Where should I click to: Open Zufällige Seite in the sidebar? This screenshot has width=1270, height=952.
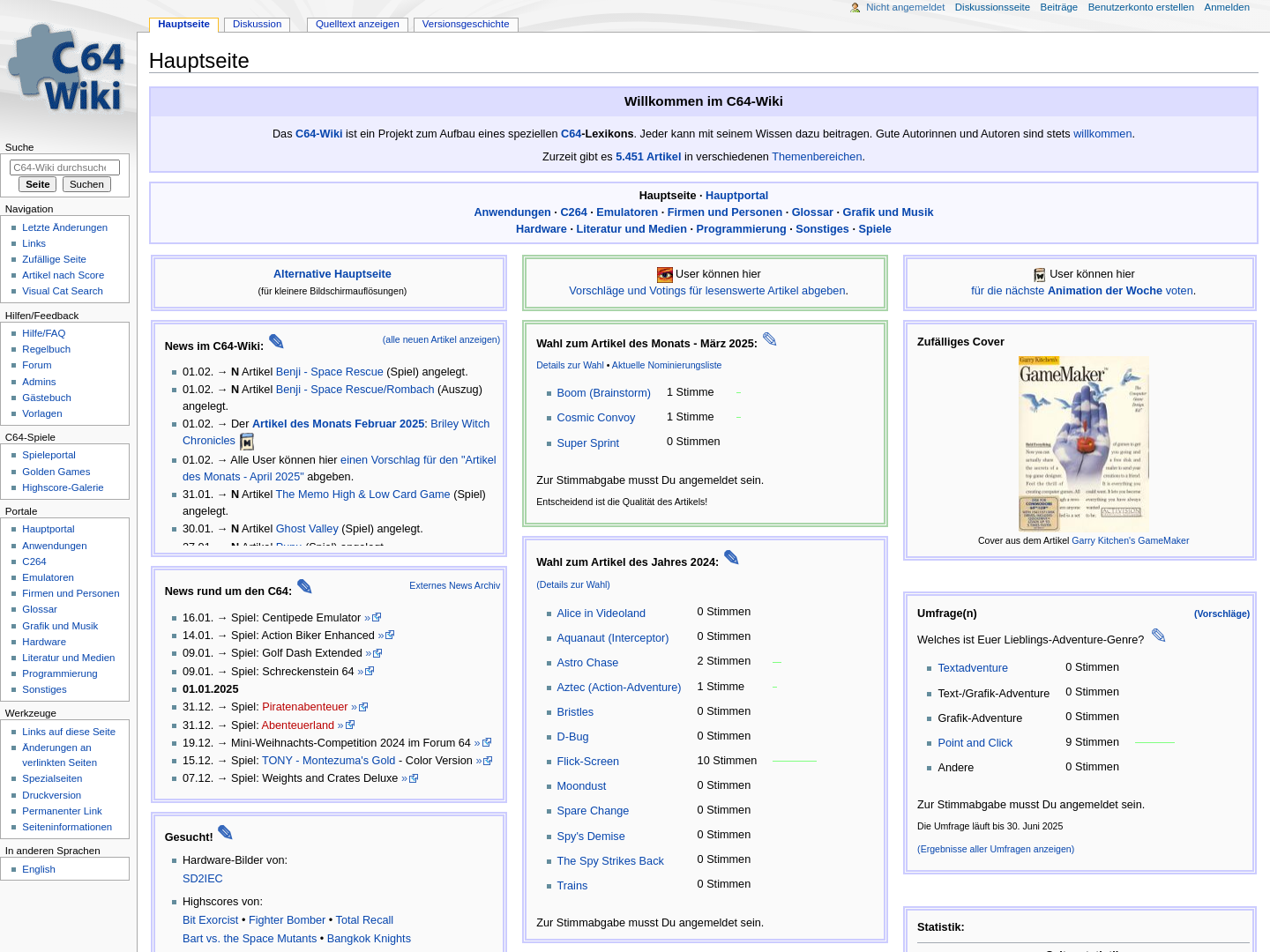click(x=54, y=259)
